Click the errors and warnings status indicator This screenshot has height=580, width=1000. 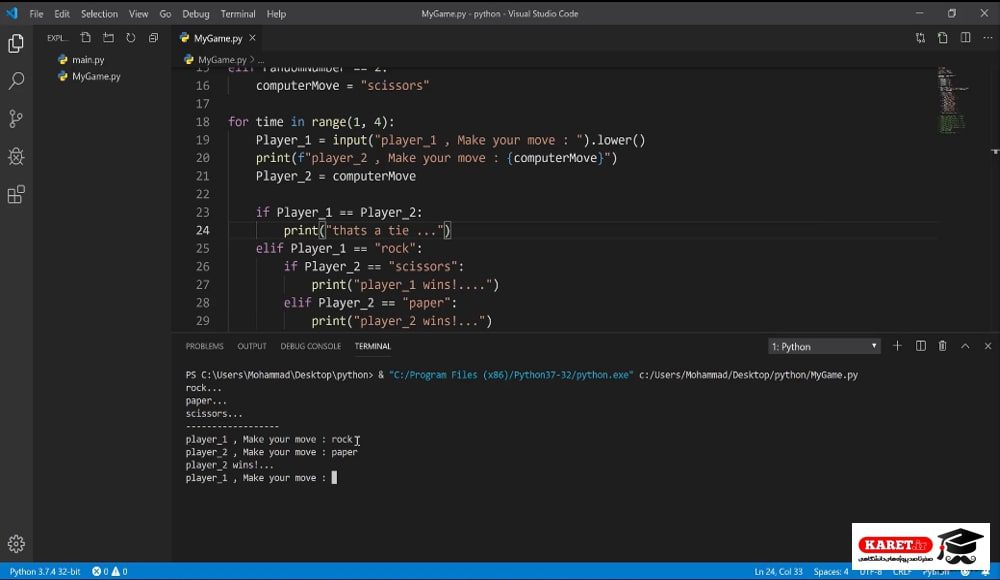click(110, 572)
